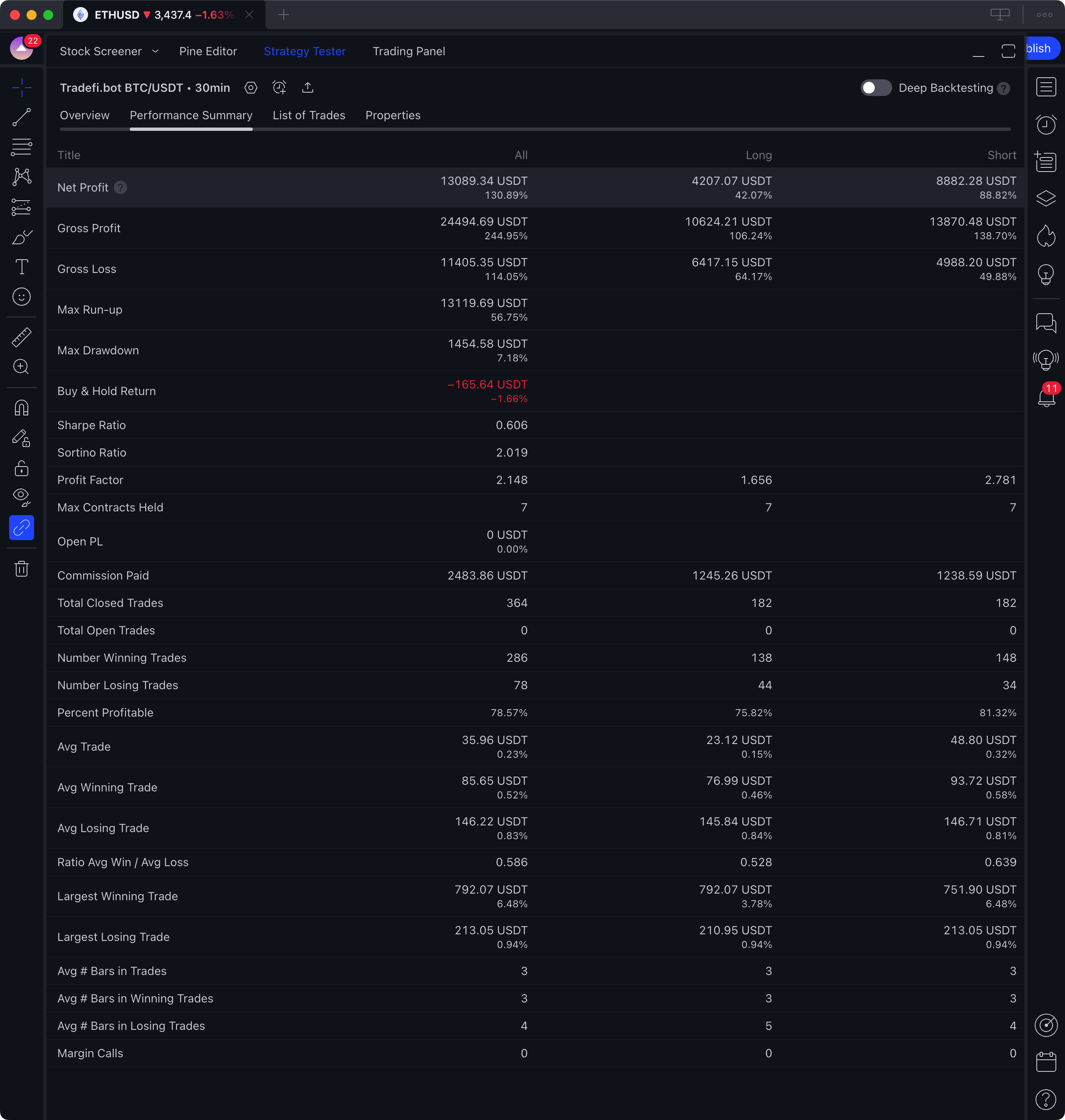Export strategy data with upload icon
This screenshot has height=1120, width=1065.
pos(308,88)
